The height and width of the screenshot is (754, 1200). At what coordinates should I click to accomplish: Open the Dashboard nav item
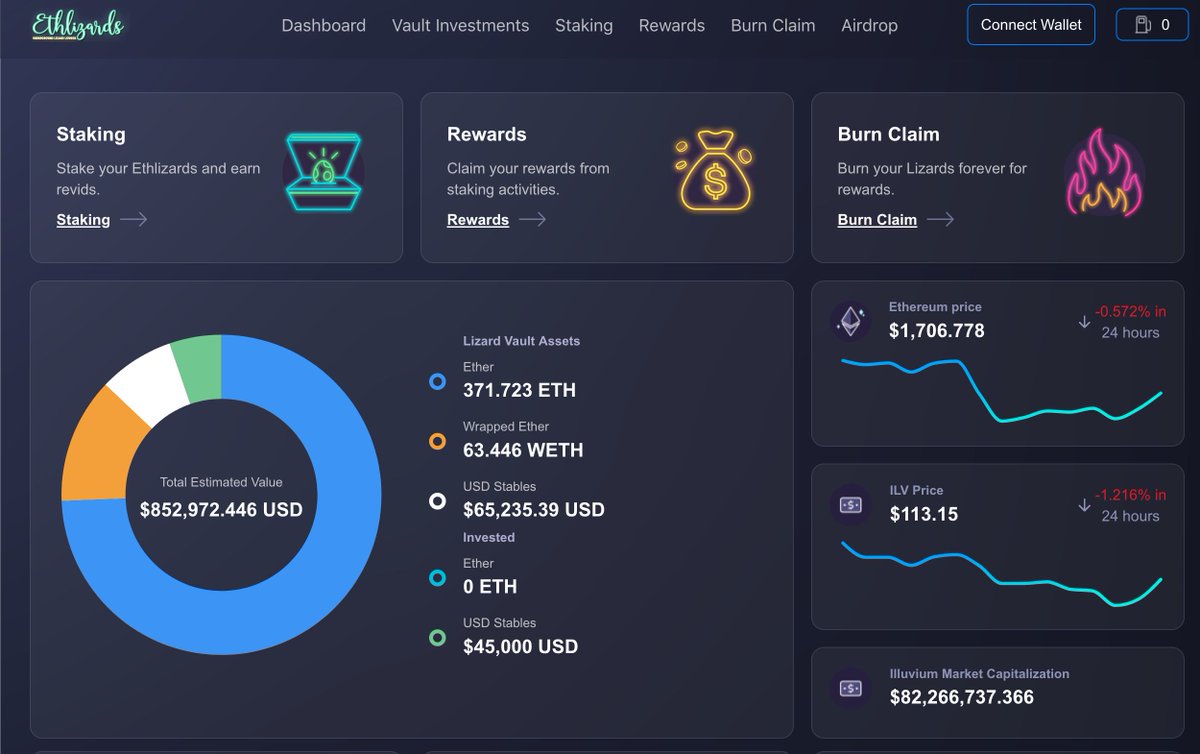(x=323, y=26)
